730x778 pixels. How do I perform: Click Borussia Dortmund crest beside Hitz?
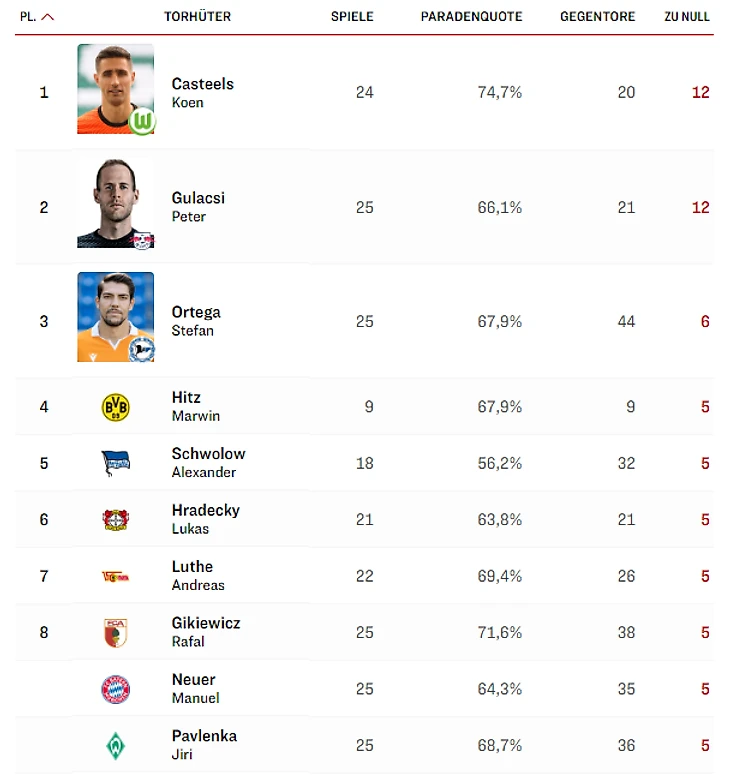pos(116,406)
